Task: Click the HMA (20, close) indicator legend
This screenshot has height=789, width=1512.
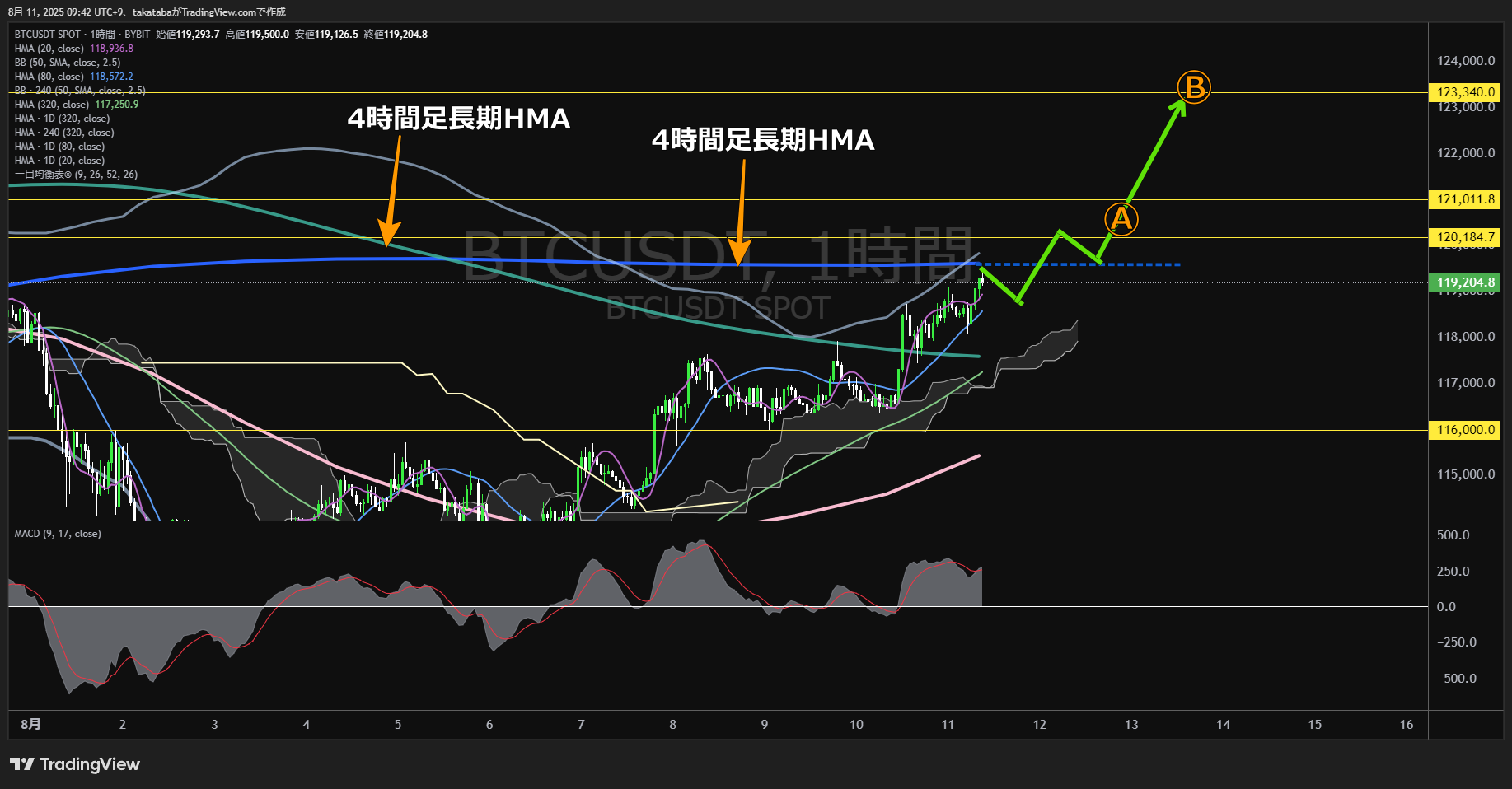Action: coord(74,49)
